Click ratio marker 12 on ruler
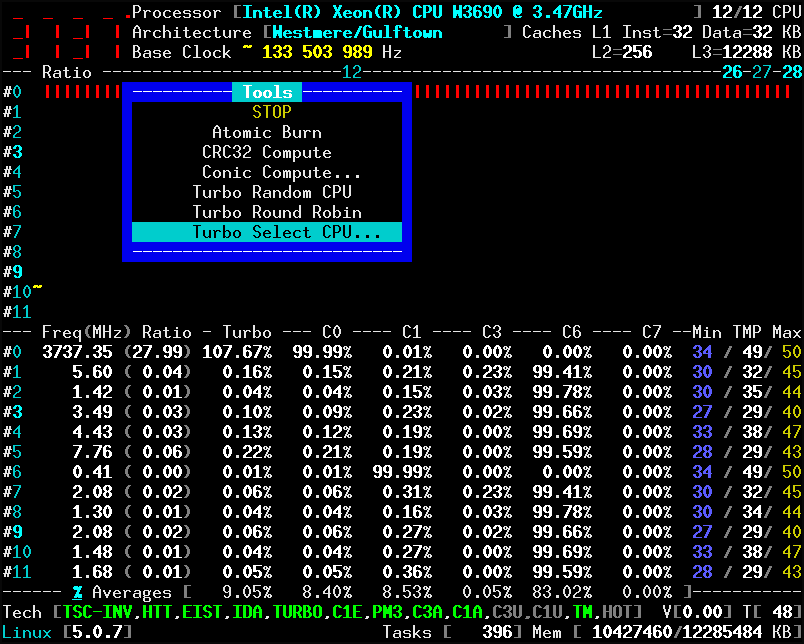Screen dimensions: 804x644 point(352,72)
